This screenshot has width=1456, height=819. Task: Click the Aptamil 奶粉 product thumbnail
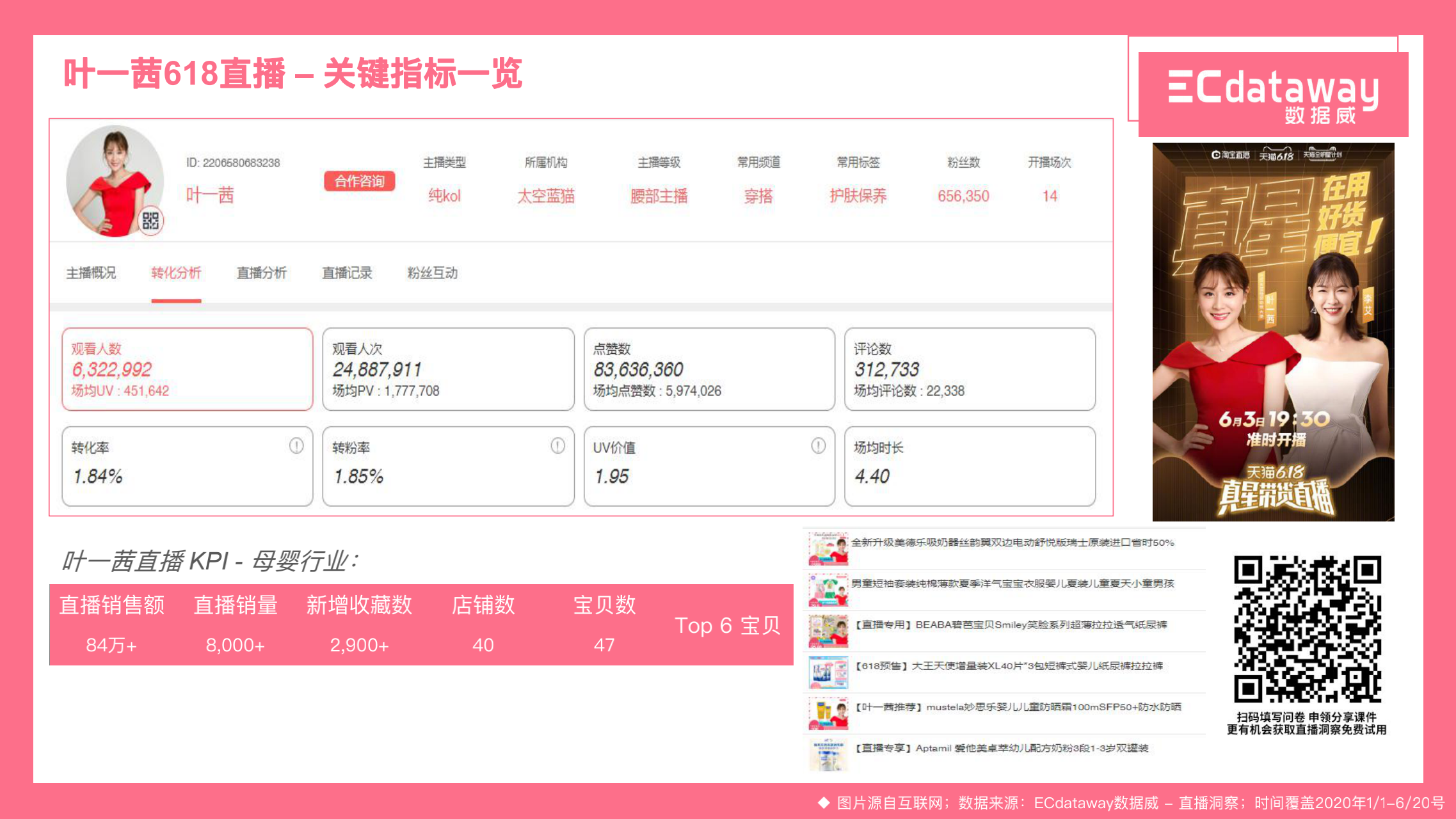(x=828, y=754)
